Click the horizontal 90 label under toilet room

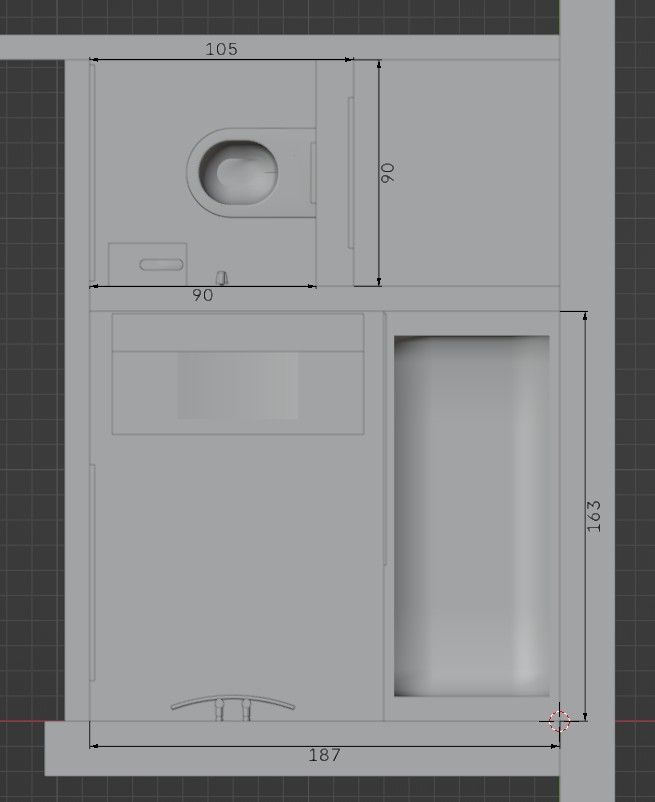pos(203,295)
